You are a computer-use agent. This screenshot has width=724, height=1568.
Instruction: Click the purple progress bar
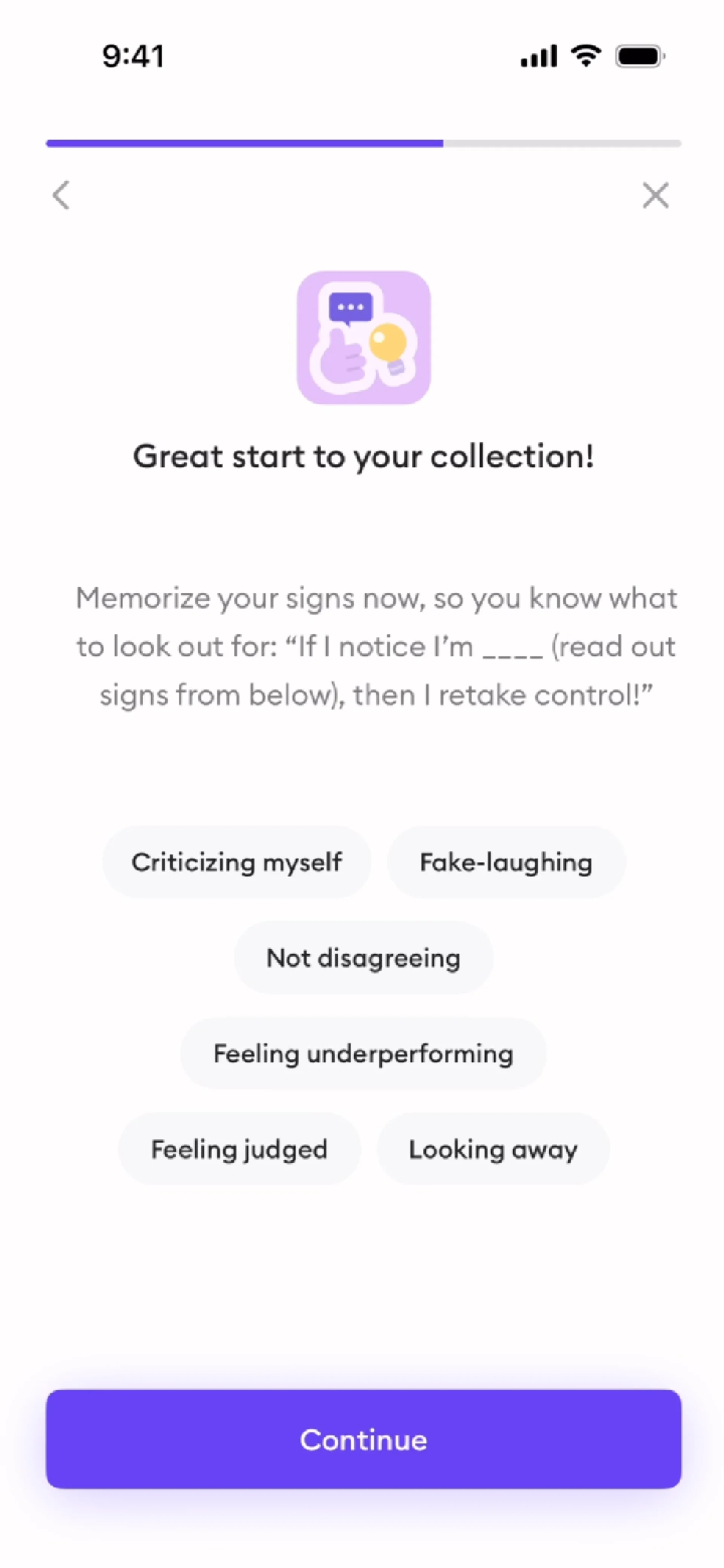click(244, 144)
